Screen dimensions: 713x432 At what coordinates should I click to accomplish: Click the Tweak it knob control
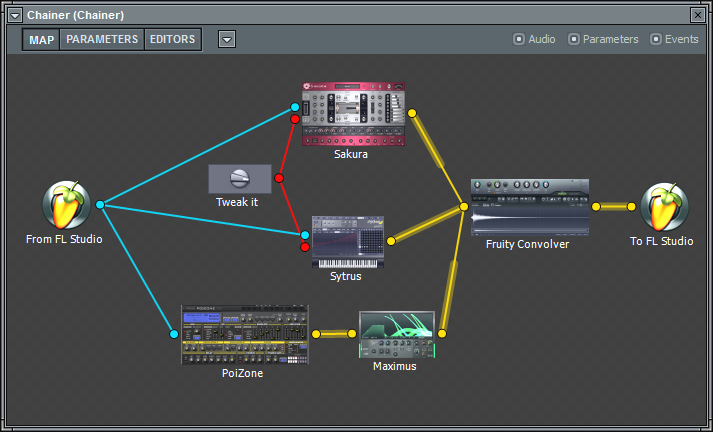[x=240, y=179]
